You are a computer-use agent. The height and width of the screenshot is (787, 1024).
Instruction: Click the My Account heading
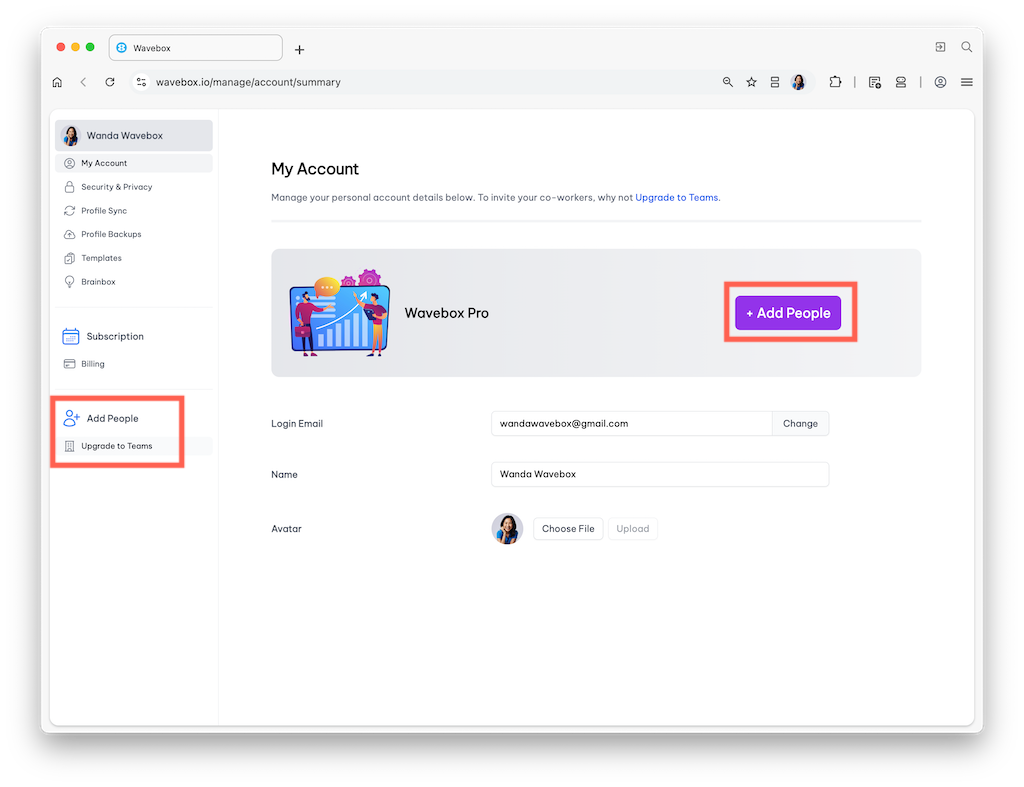[x=315, y=169]
